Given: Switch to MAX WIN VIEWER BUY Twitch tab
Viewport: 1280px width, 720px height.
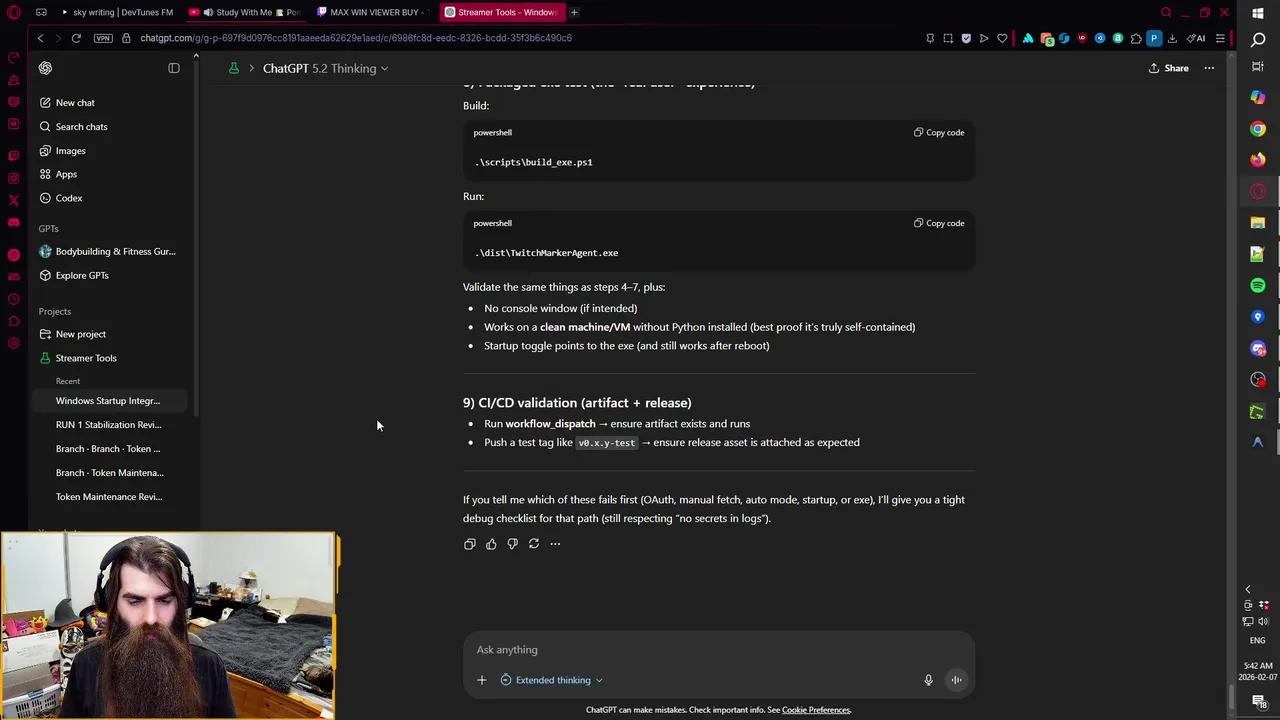Looking at the screenshot, I should (373, 12).
